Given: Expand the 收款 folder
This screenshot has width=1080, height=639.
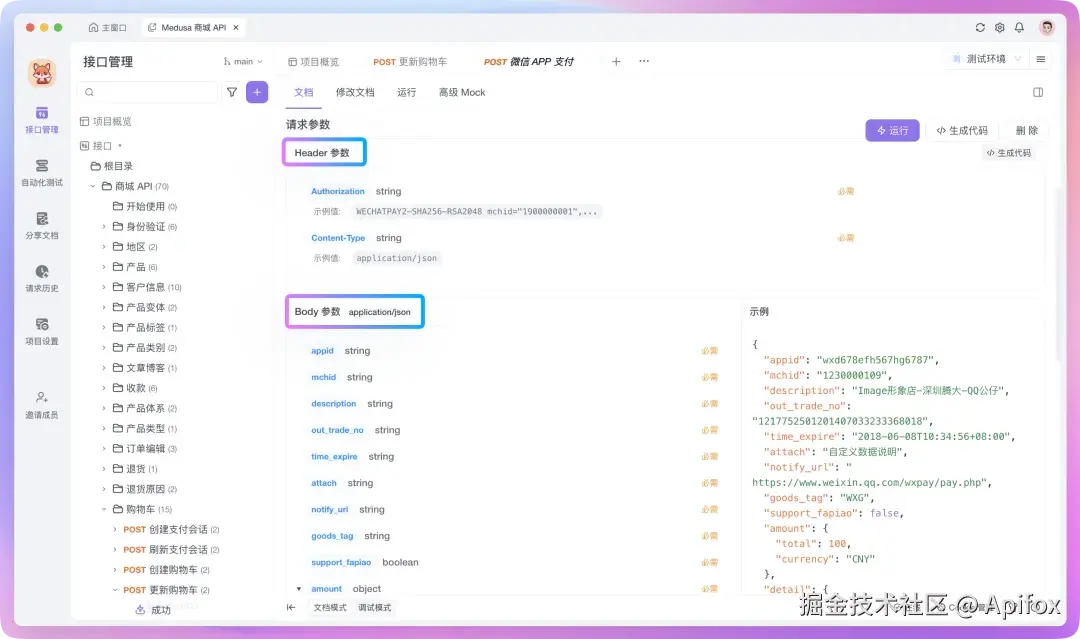Looking at the screenshot, I should coord(104,388).
